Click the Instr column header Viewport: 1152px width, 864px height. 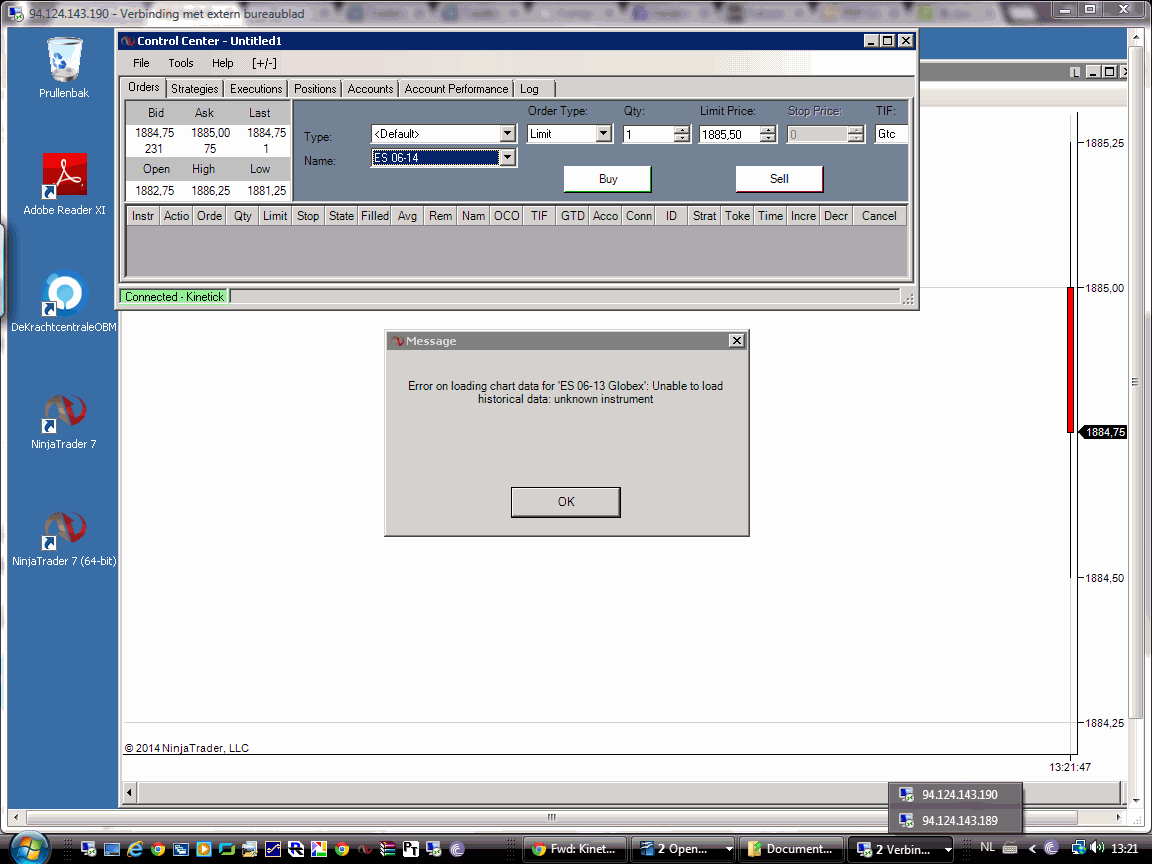click(x=143, y=216)
